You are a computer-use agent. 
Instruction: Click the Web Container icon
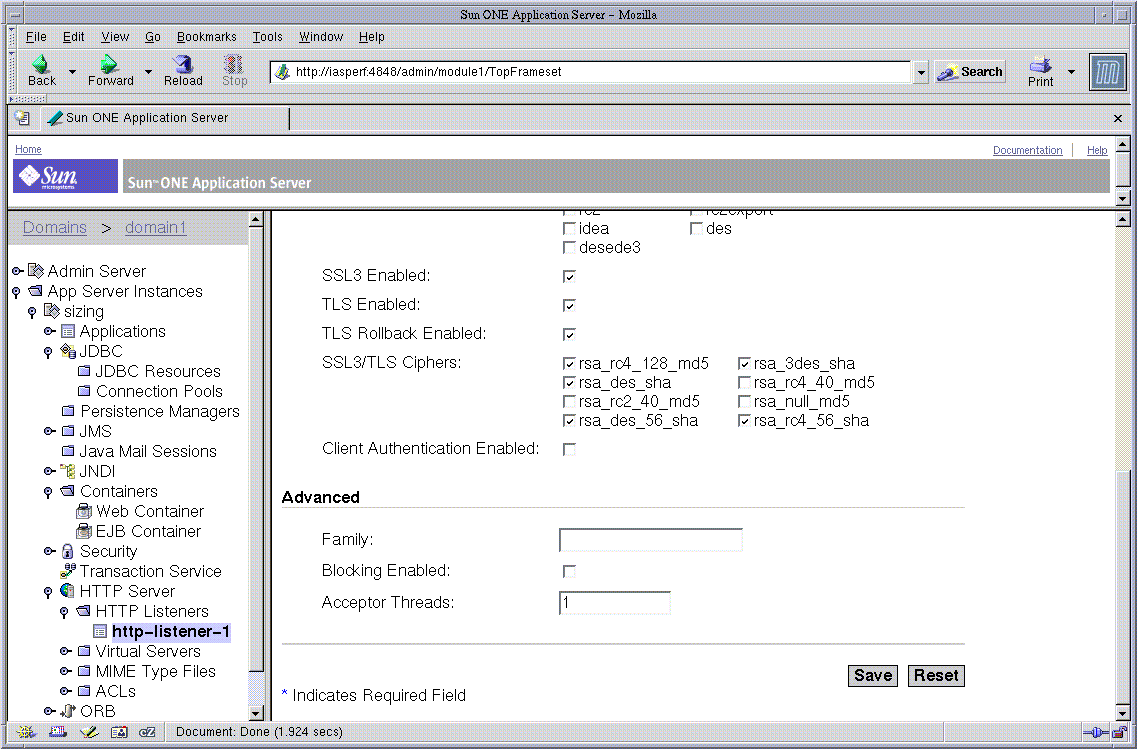point(84,511)
